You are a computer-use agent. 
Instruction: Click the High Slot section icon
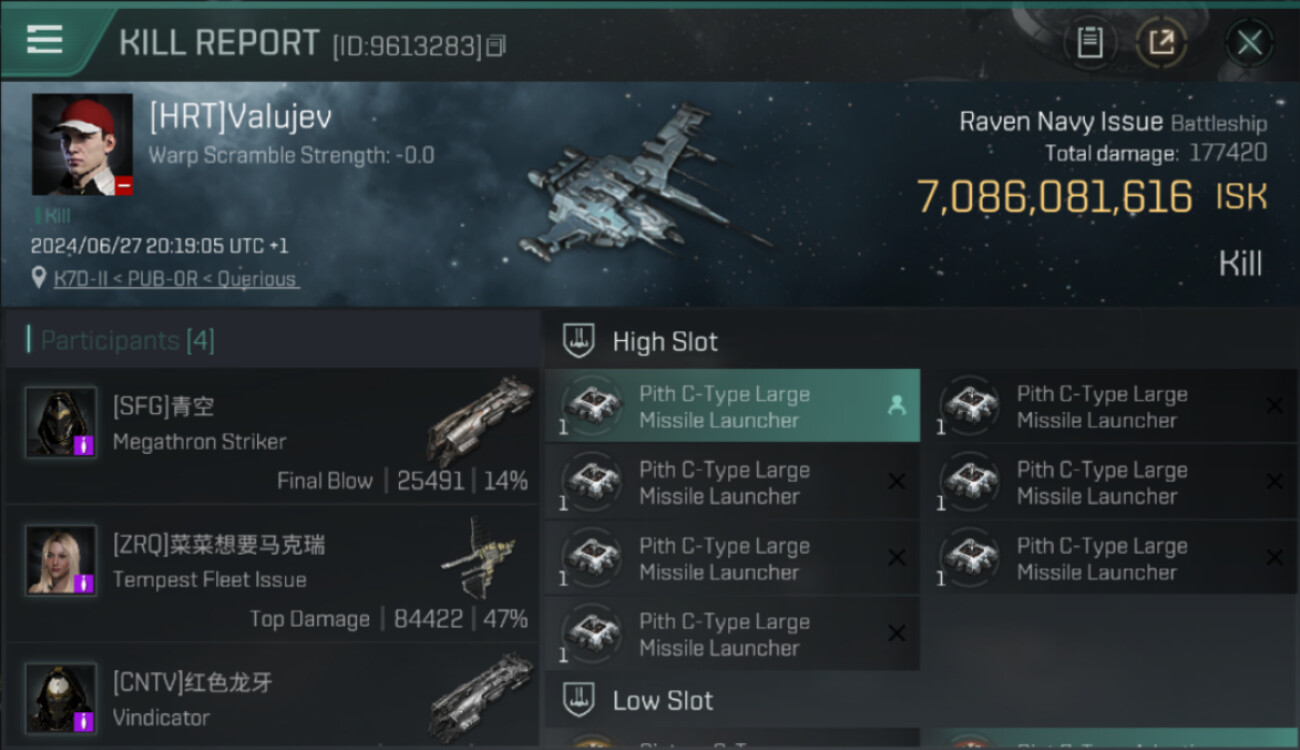click(x=580, y=341)
